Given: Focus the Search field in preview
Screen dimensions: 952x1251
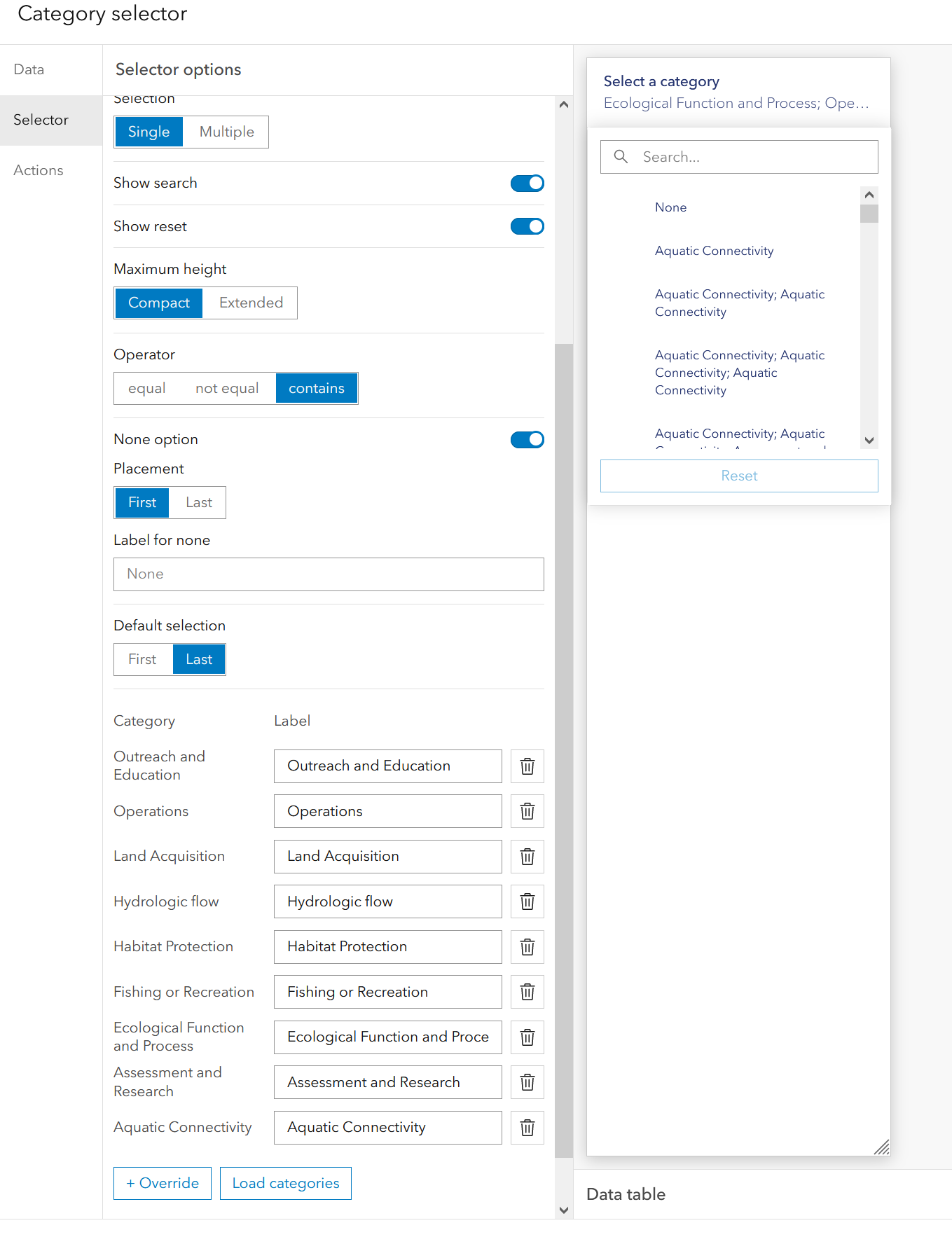Looking at the screenshot, I should click(739, 157).
